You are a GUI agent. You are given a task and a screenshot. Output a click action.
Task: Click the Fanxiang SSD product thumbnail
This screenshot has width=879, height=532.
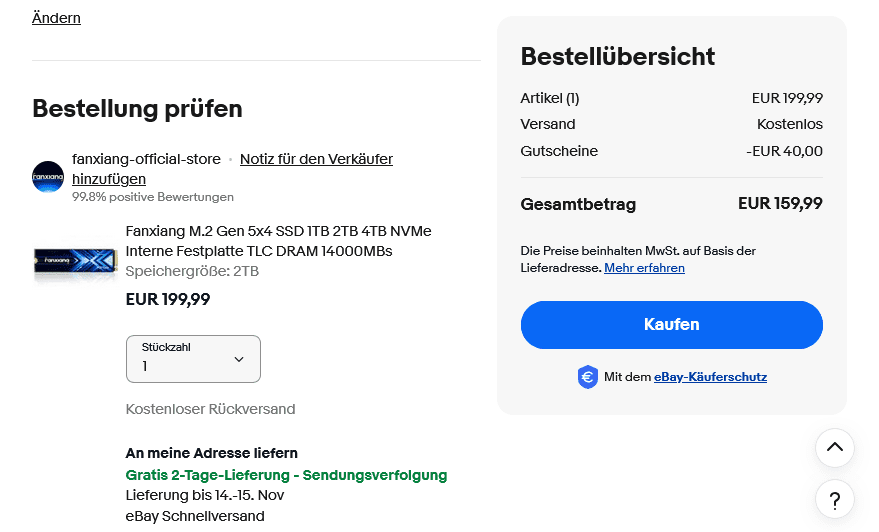[x=73, y=264]
